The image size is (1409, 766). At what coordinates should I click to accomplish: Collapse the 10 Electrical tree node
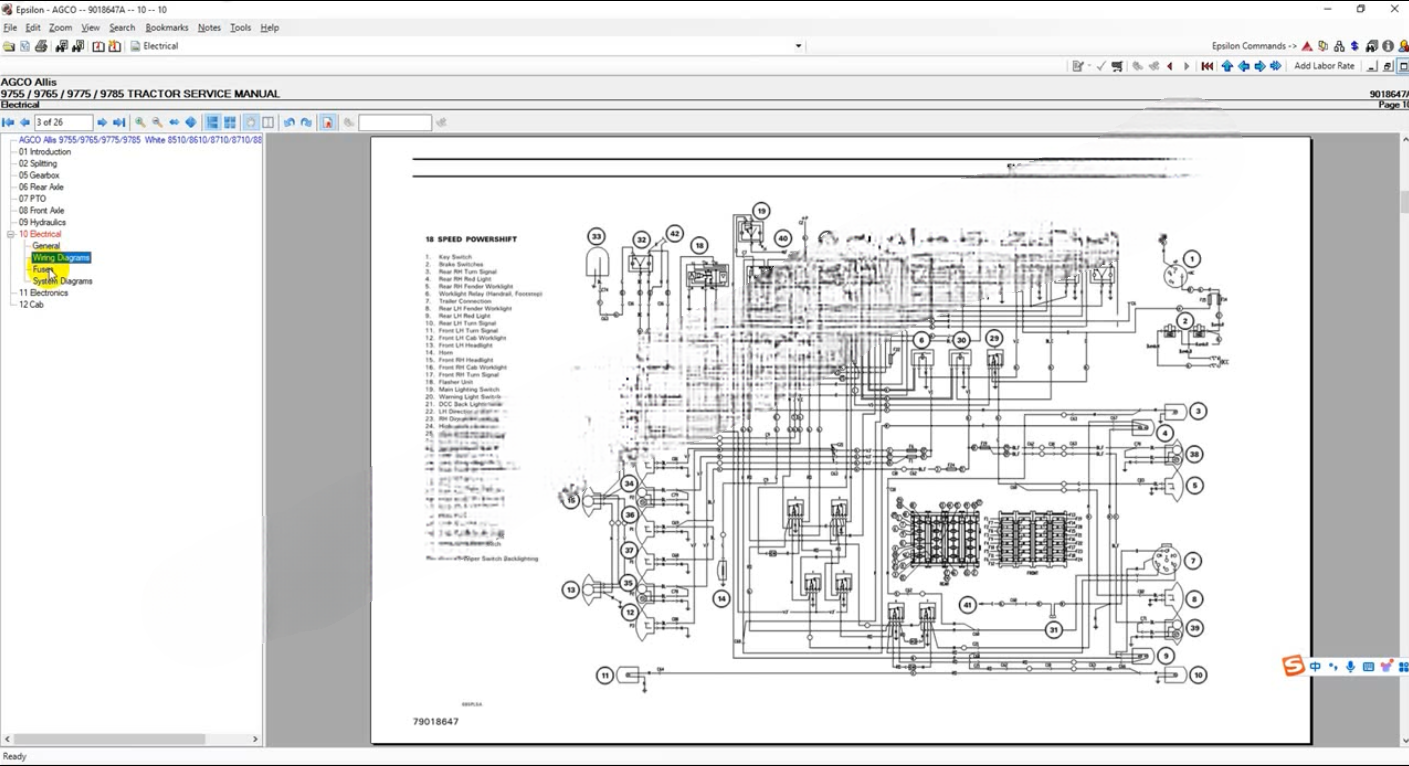pos(11,234)
